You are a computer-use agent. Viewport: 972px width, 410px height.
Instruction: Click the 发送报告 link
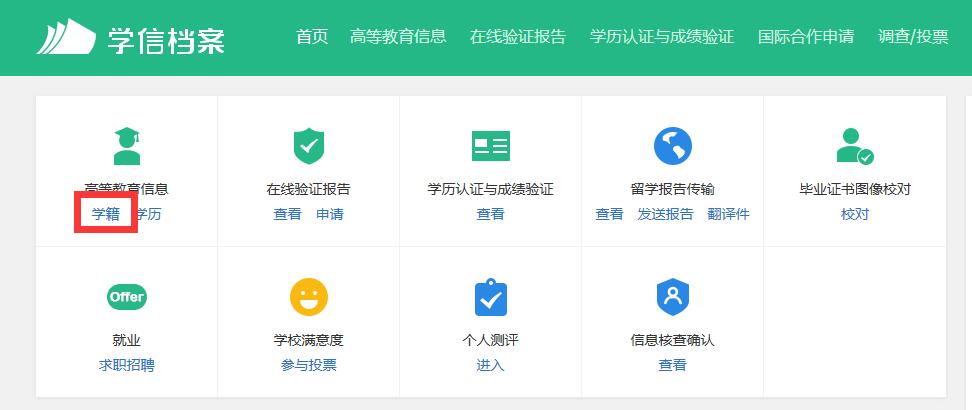(x=665, y=214)
